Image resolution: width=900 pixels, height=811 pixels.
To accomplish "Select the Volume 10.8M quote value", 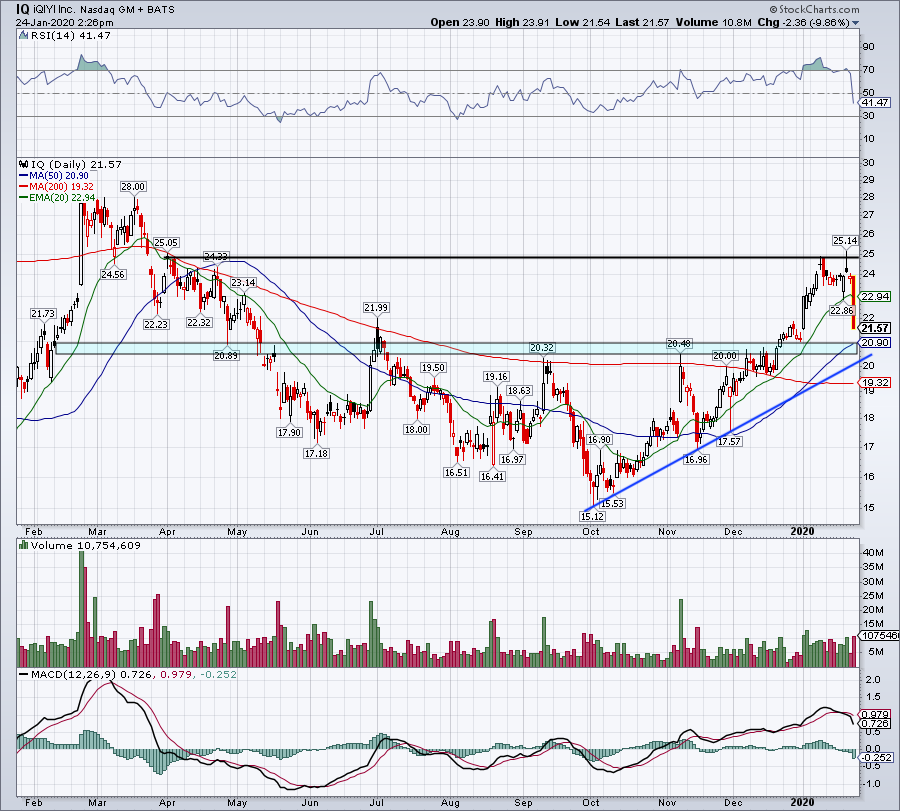I will pyautogui.click(x=713, y=22).
